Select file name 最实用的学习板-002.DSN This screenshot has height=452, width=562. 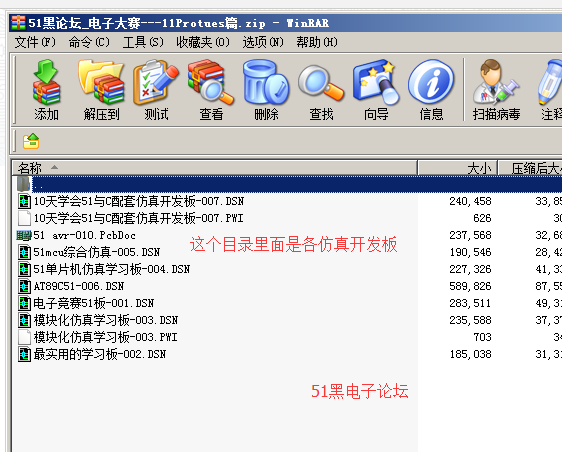100,354
